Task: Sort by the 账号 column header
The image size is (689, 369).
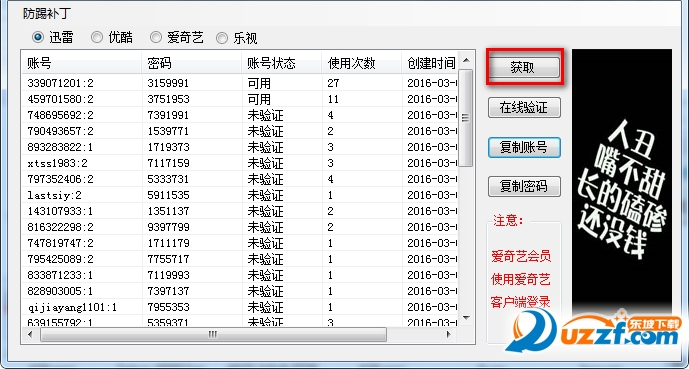Action: [x=82, y=64]
